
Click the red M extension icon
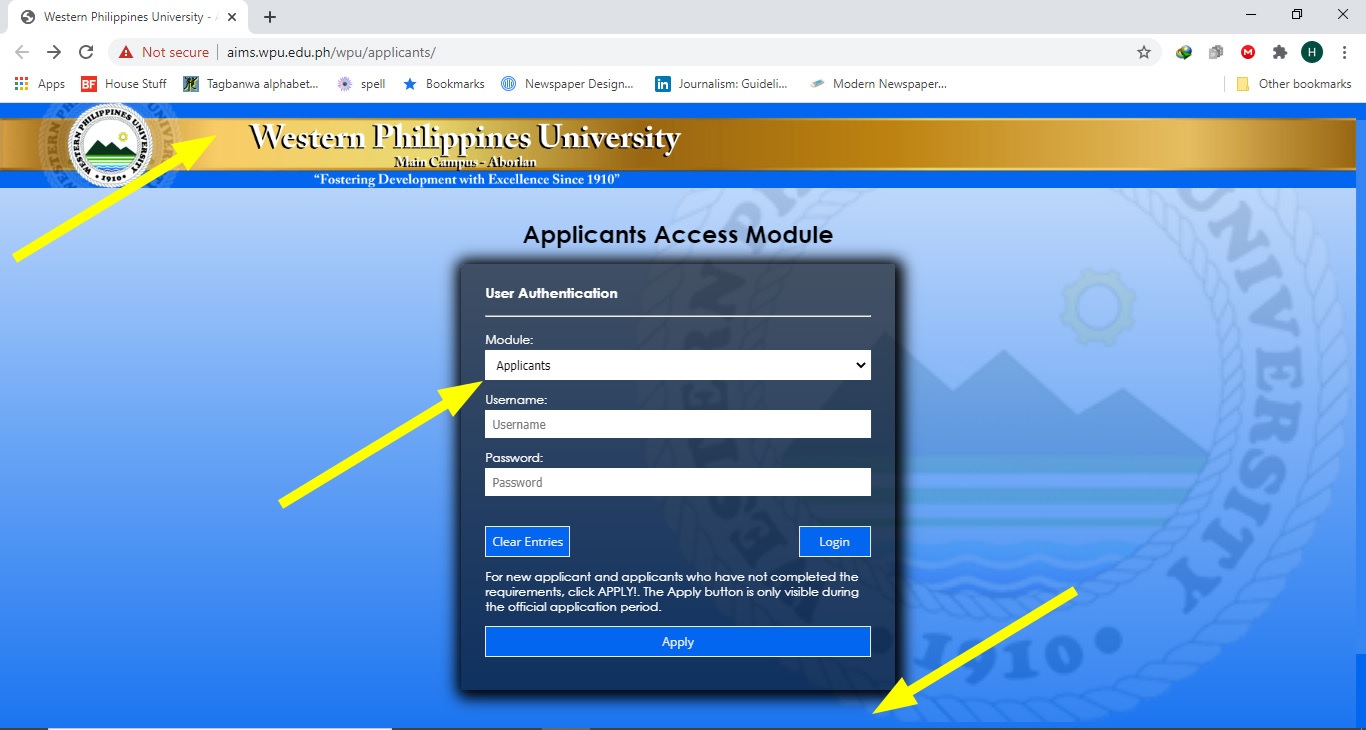tap(1248, 52)
